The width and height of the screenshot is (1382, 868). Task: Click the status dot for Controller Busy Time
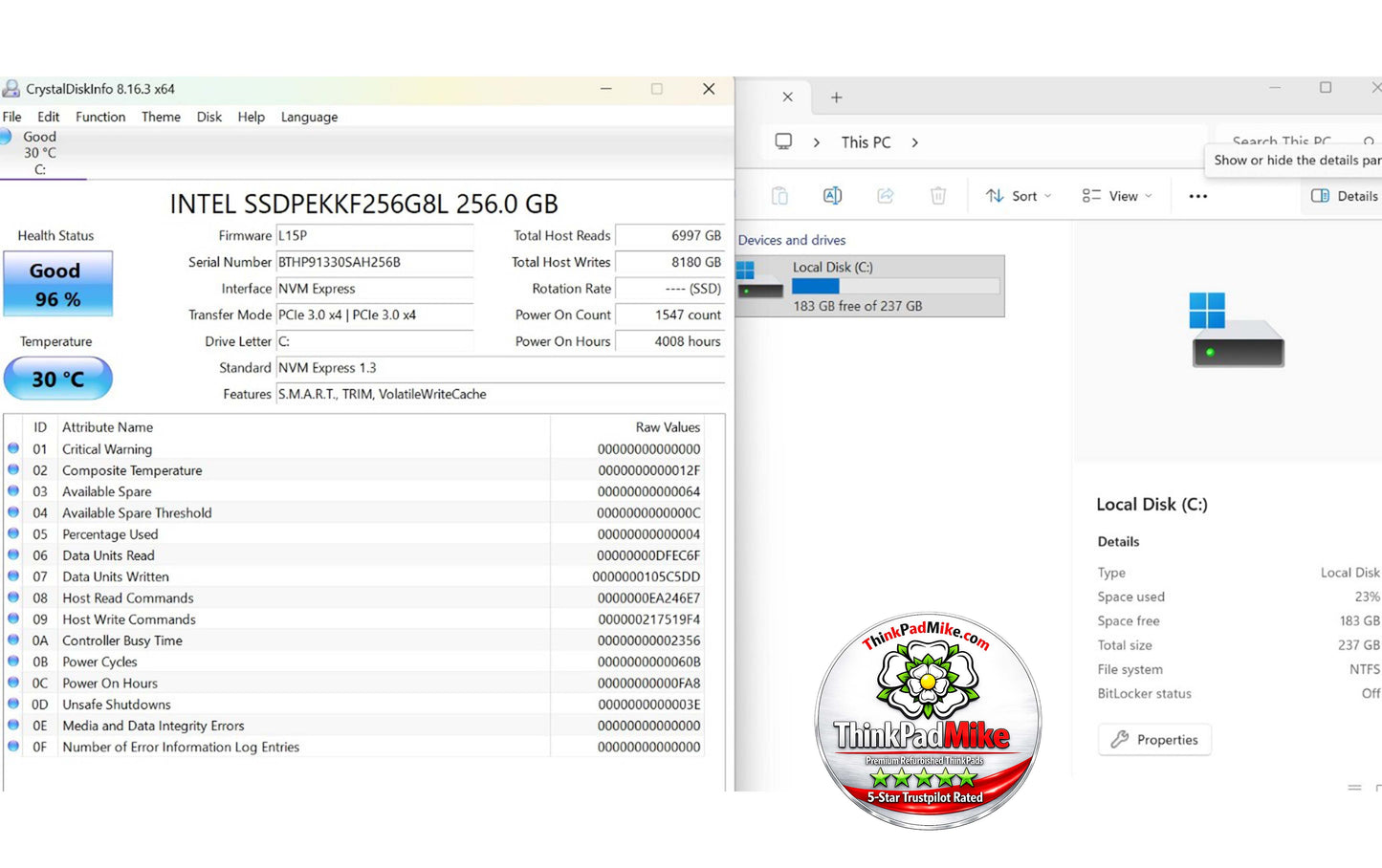click(x=13, y=640)
